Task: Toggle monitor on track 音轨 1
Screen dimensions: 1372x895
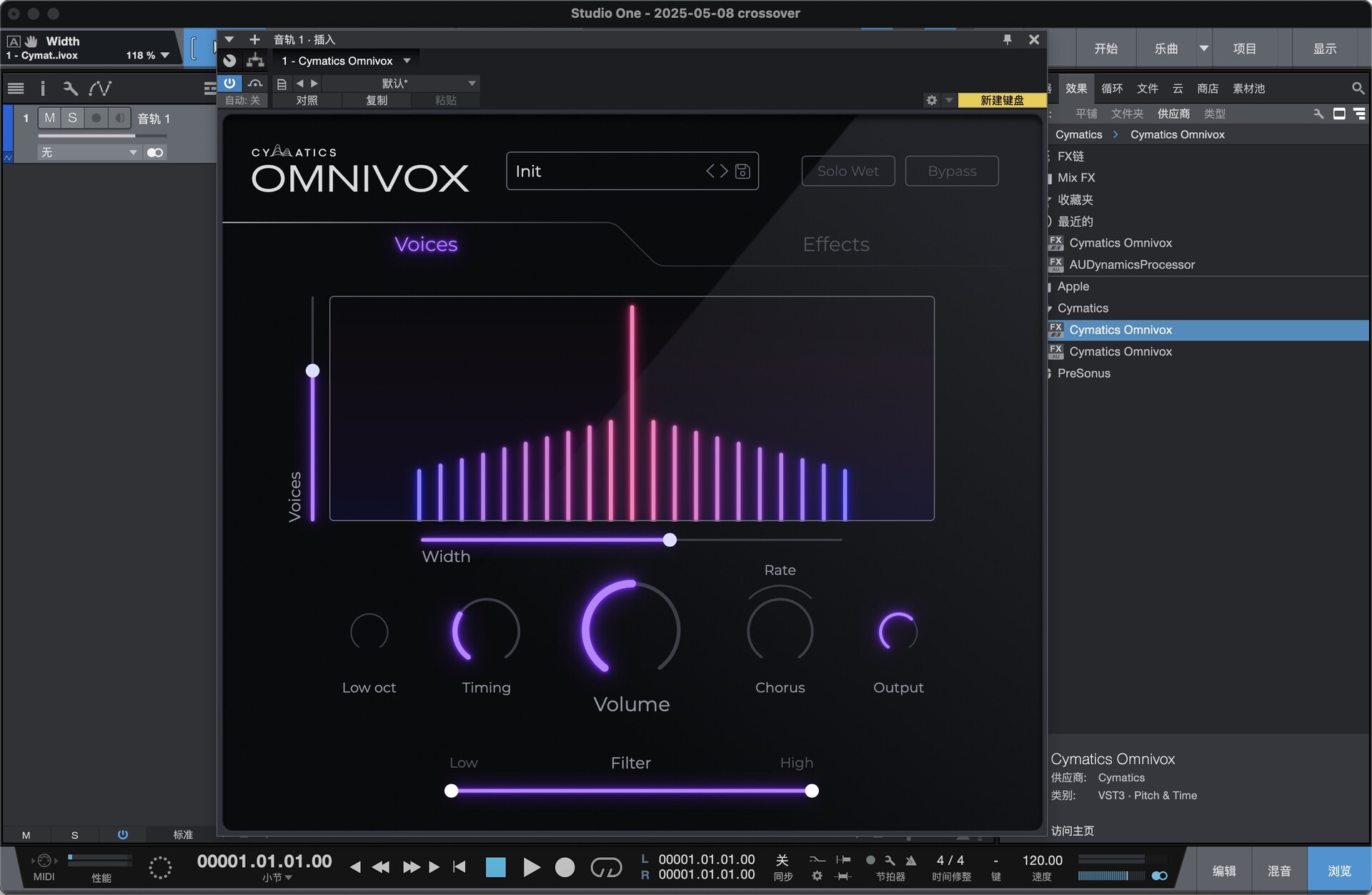Action: (119, 118)
